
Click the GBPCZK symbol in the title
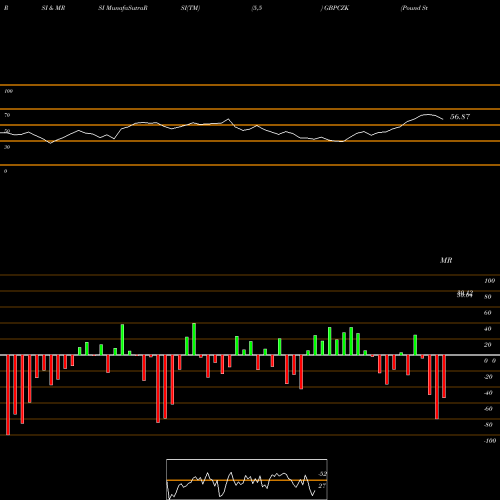[336, 8]
